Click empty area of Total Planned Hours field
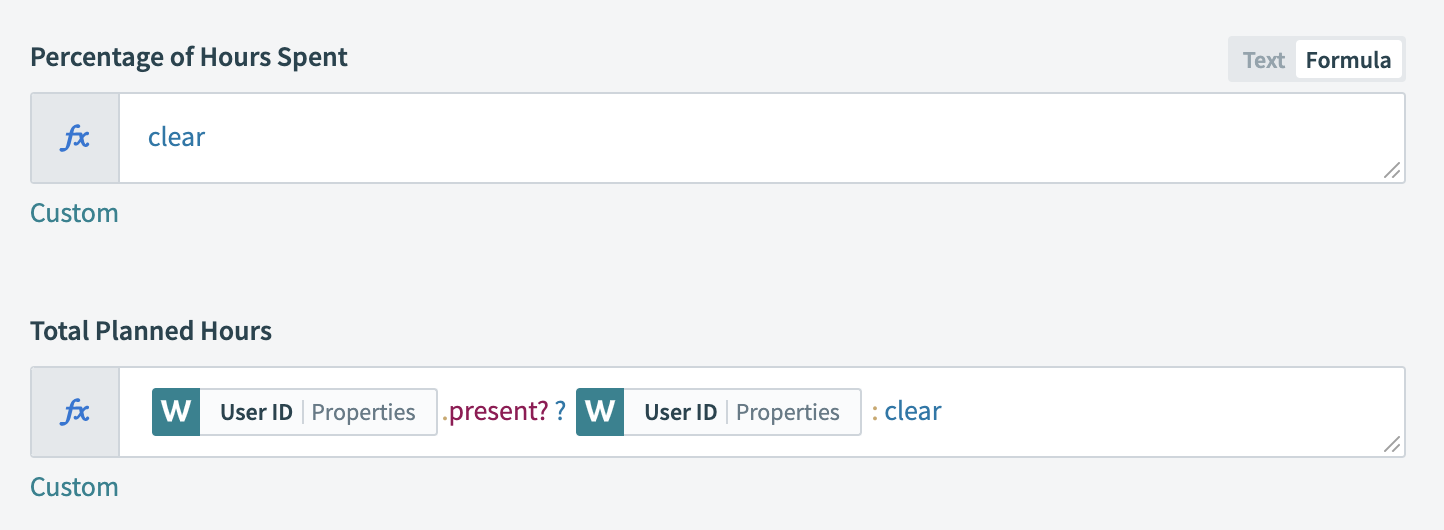Screen dimensions: 1444x530 point(1150,412)
